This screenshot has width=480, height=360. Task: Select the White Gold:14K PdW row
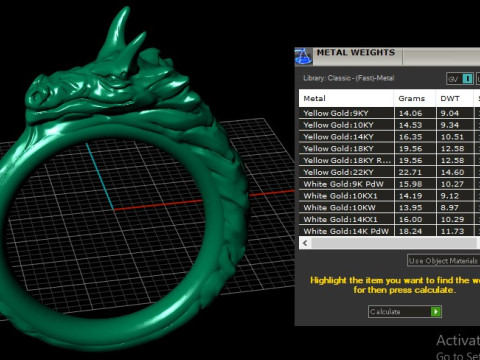point(389,231)
